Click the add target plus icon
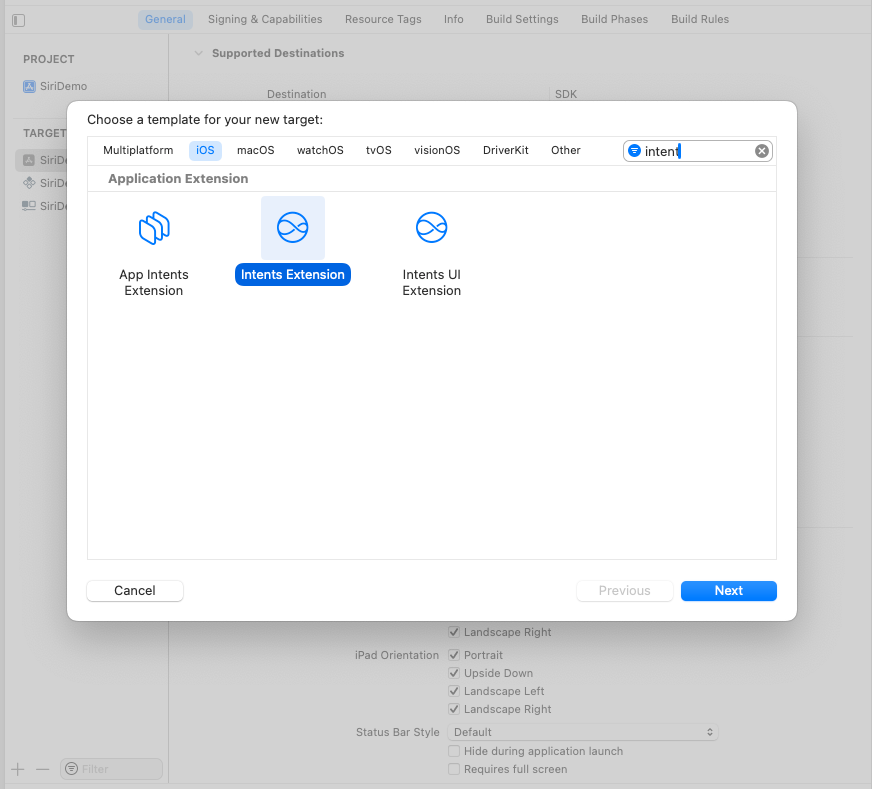The image size is (872, 789). click(x=16, y=769)
